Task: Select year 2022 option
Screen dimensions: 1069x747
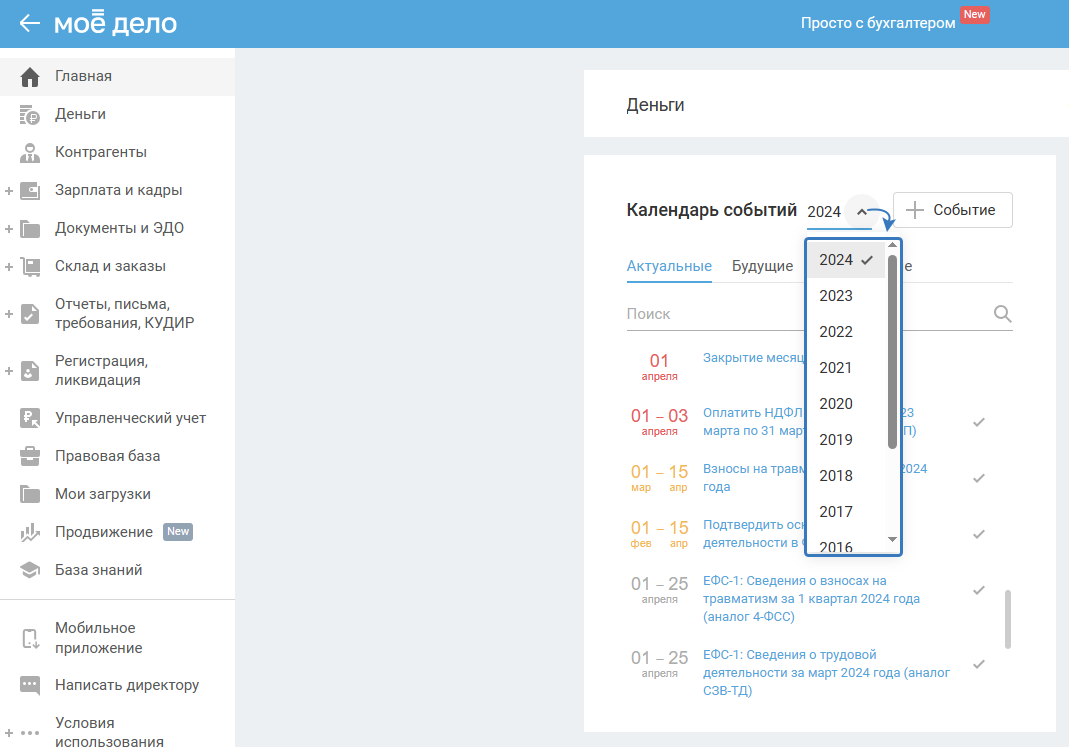Action: click(846, 332)
